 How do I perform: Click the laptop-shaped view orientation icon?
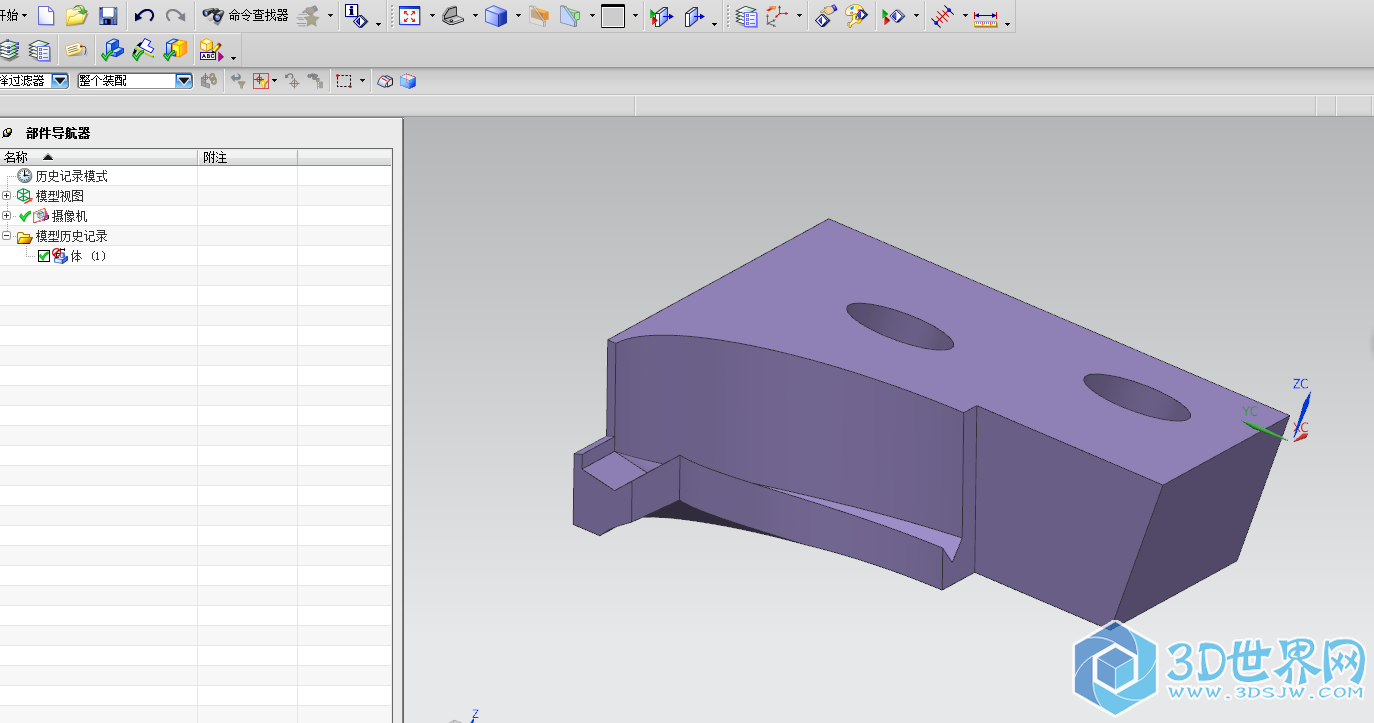coord(453,16)
